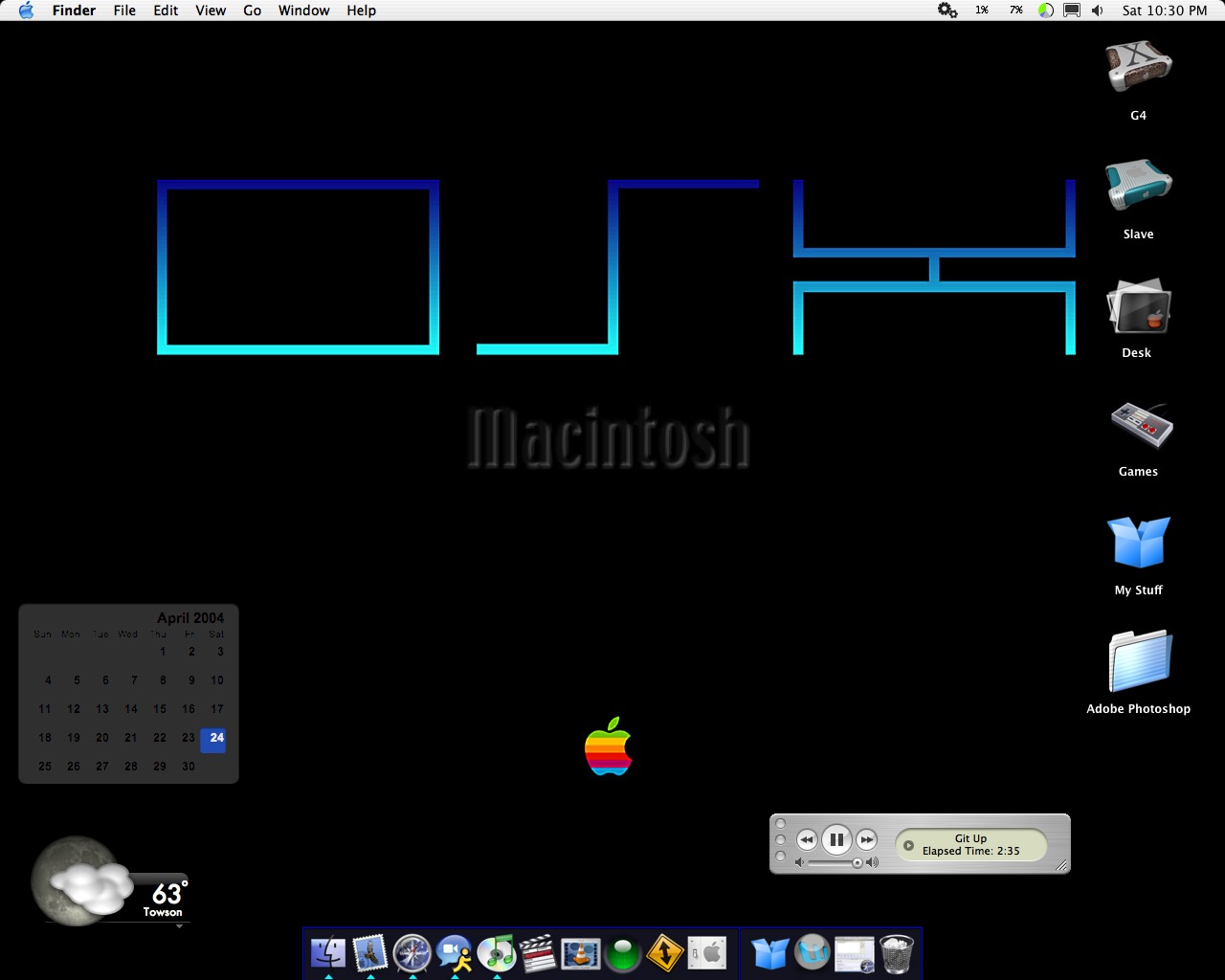The image size is (1225, 980).
Task: Open the volume menu bar icon
Action: click(x=1098, y=11)
